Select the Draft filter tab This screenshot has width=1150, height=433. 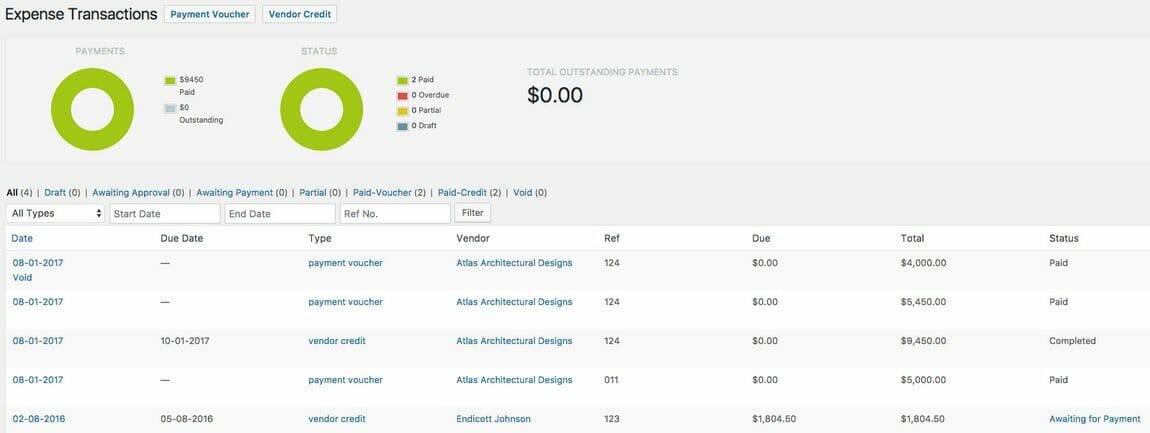(x=55, y=193)
